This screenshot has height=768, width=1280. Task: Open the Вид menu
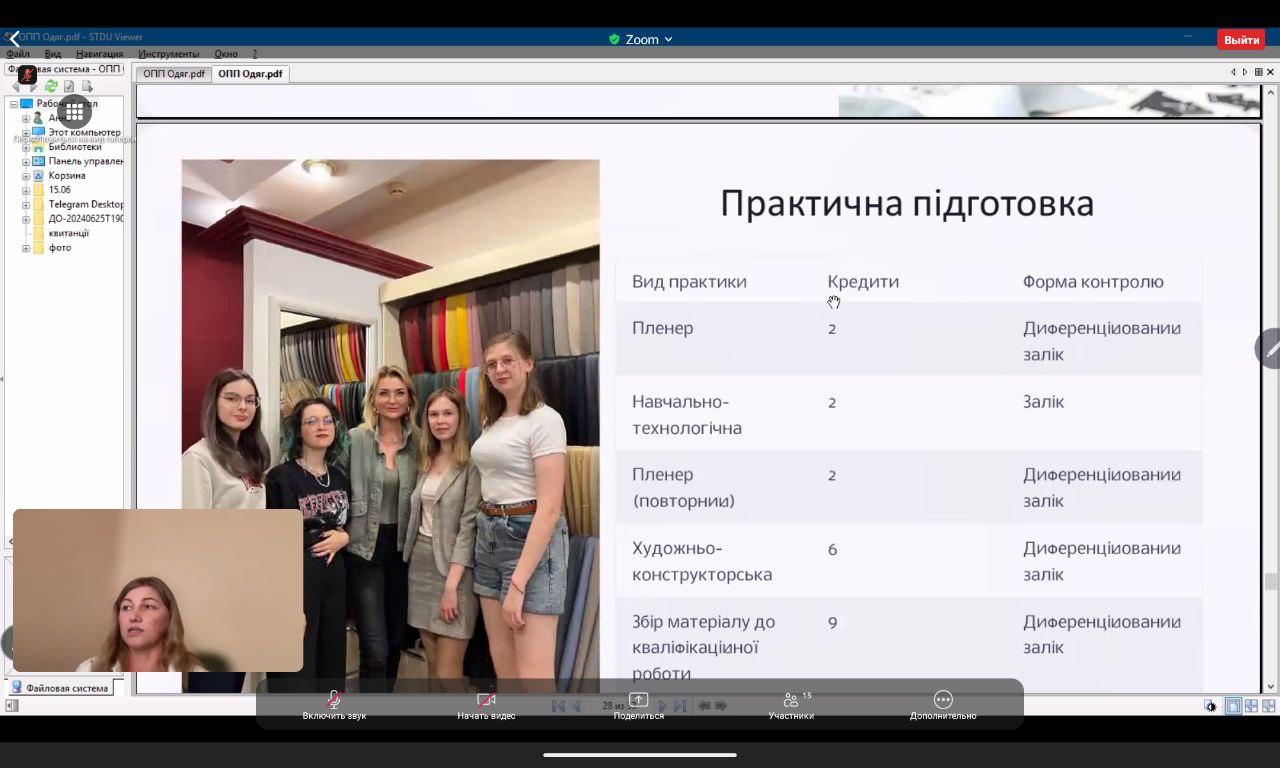coord(53,54)
